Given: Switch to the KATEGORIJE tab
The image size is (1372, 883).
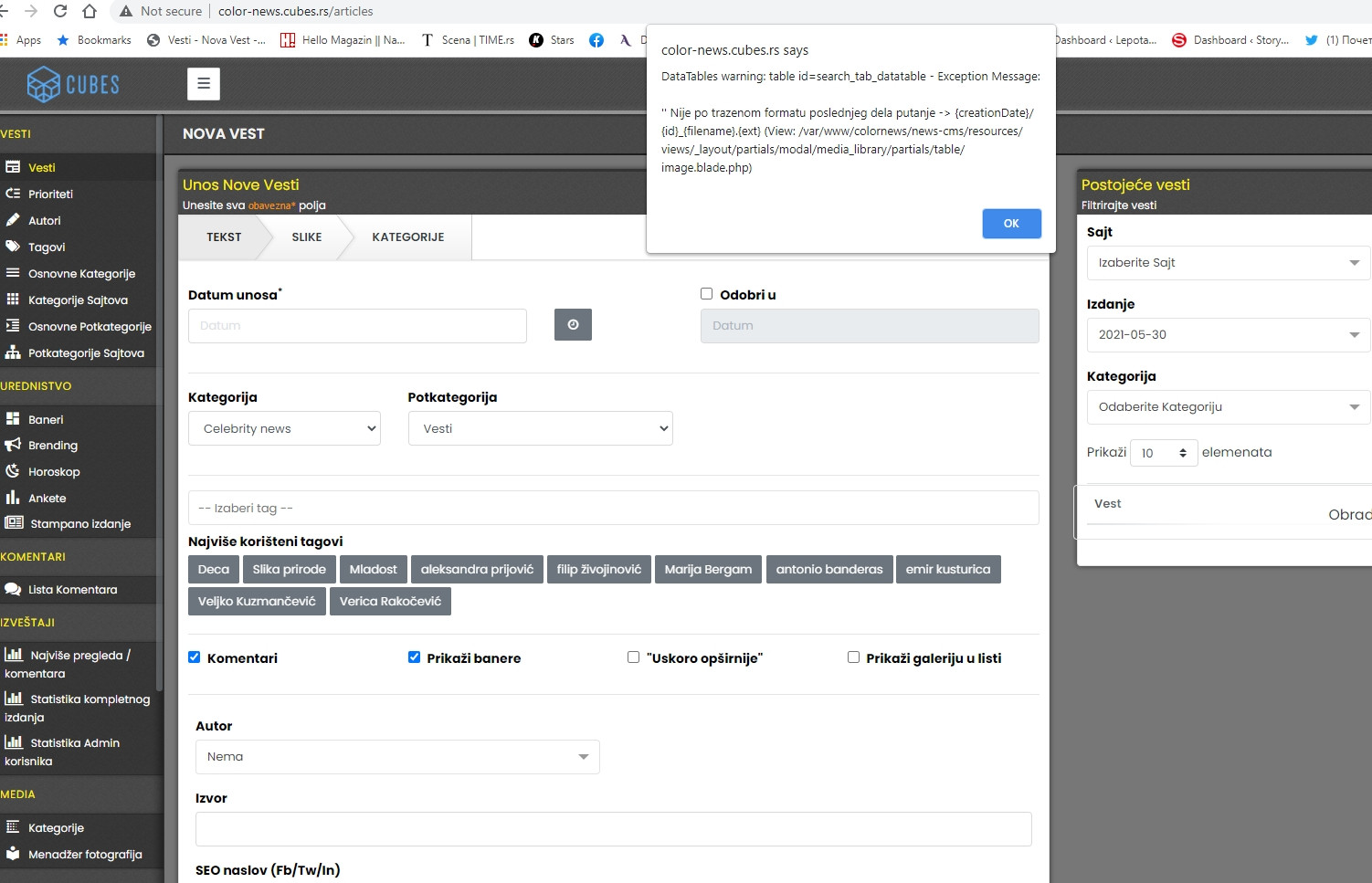Looking at the screenshot, I should (x=407, y=237).
